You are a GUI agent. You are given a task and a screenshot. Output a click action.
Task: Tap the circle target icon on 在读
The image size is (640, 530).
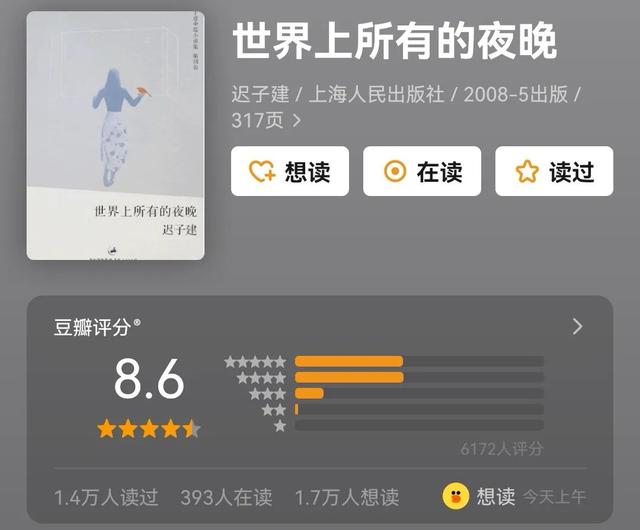coord(395,171)
